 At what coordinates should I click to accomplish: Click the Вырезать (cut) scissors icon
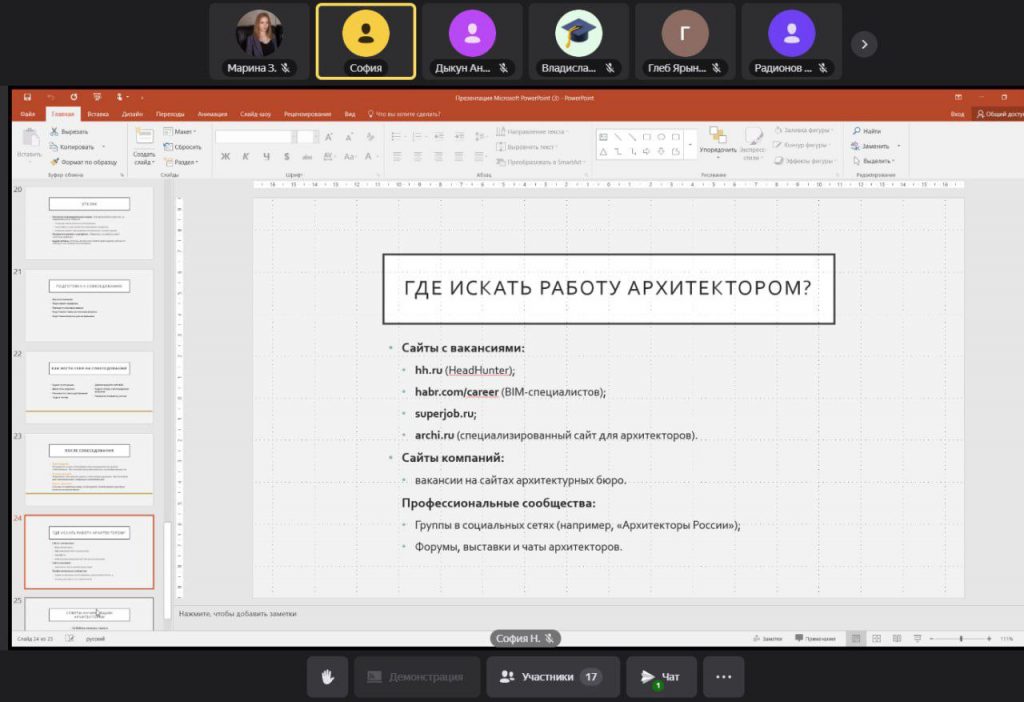[53, 131]
